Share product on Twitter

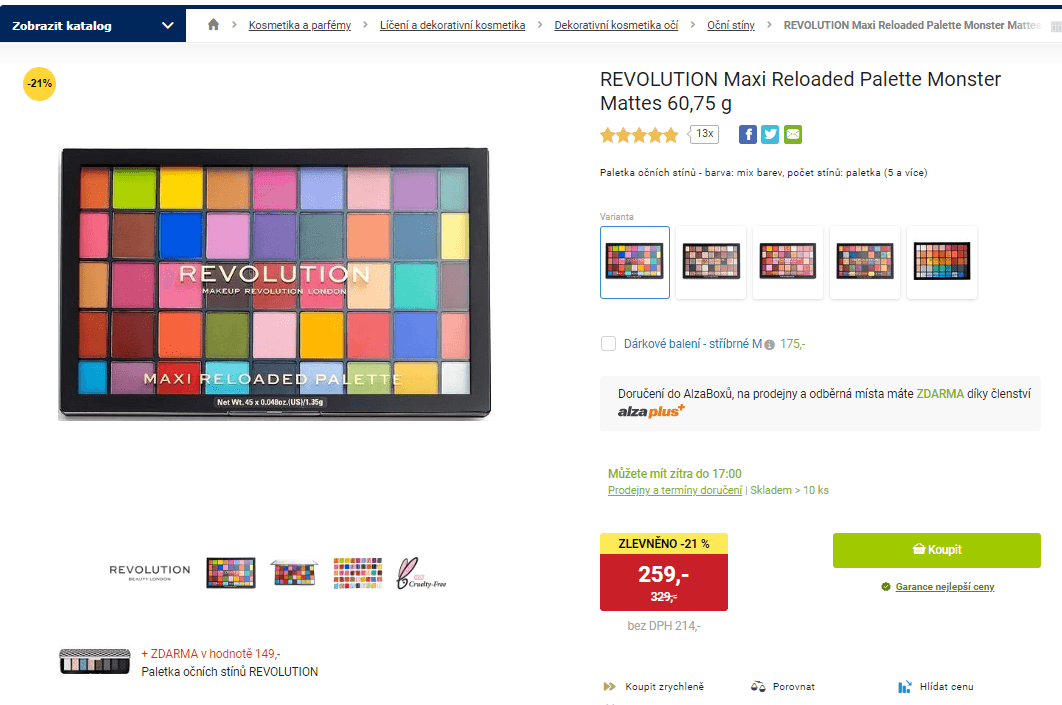[x=770, y=135]
